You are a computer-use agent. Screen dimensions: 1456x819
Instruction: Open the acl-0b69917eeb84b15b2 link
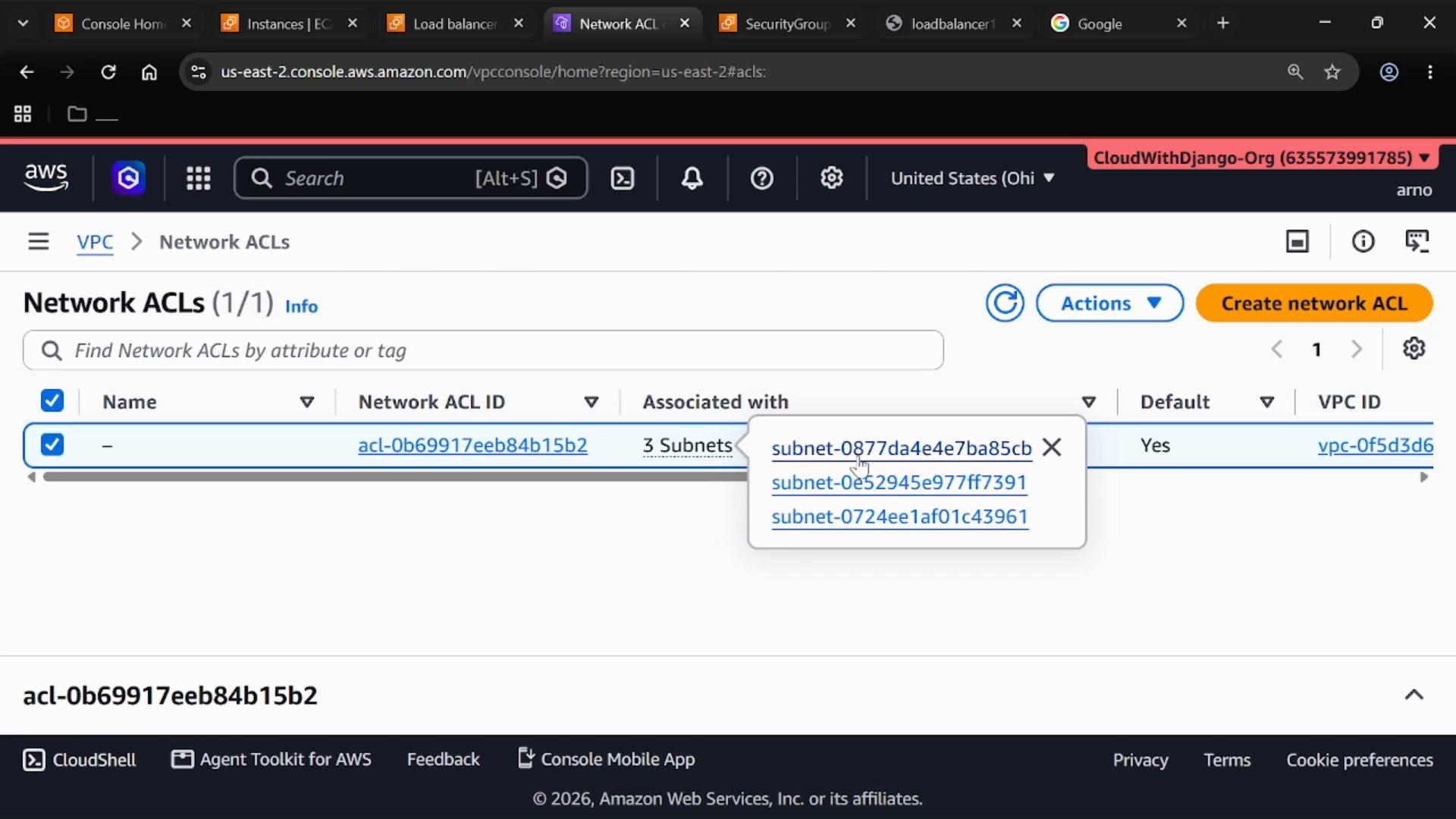[472, 445]
